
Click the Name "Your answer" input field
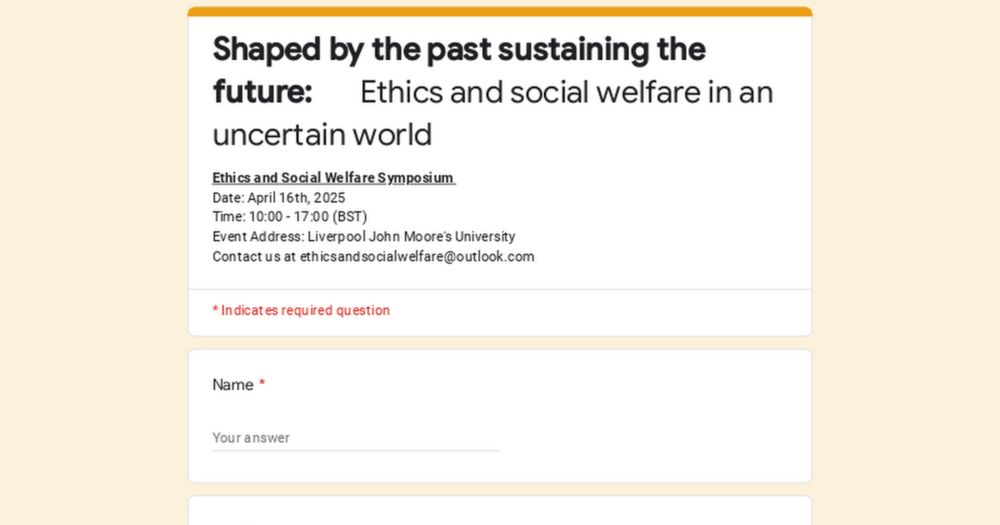point(355,438)
